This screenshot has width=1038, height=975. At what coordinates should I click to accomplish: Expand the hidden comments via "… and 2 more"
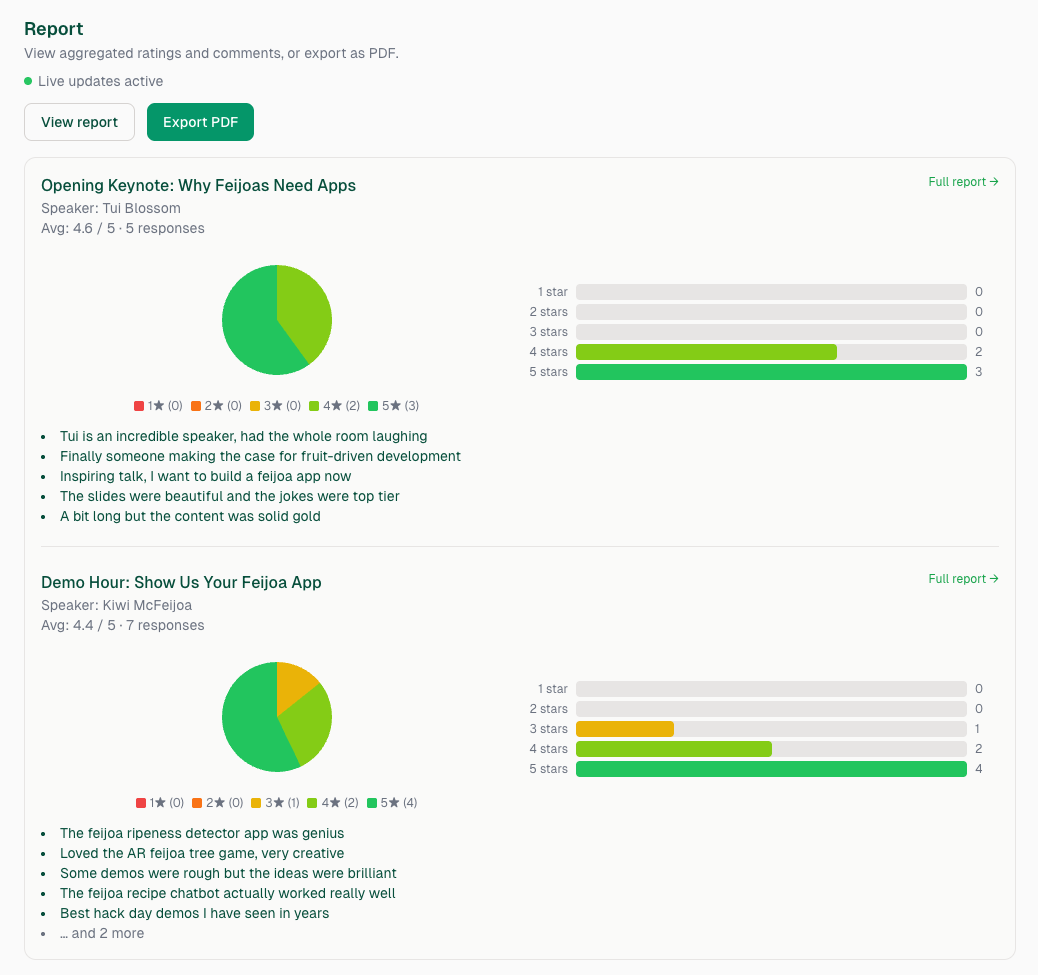[x=102, y=933]
